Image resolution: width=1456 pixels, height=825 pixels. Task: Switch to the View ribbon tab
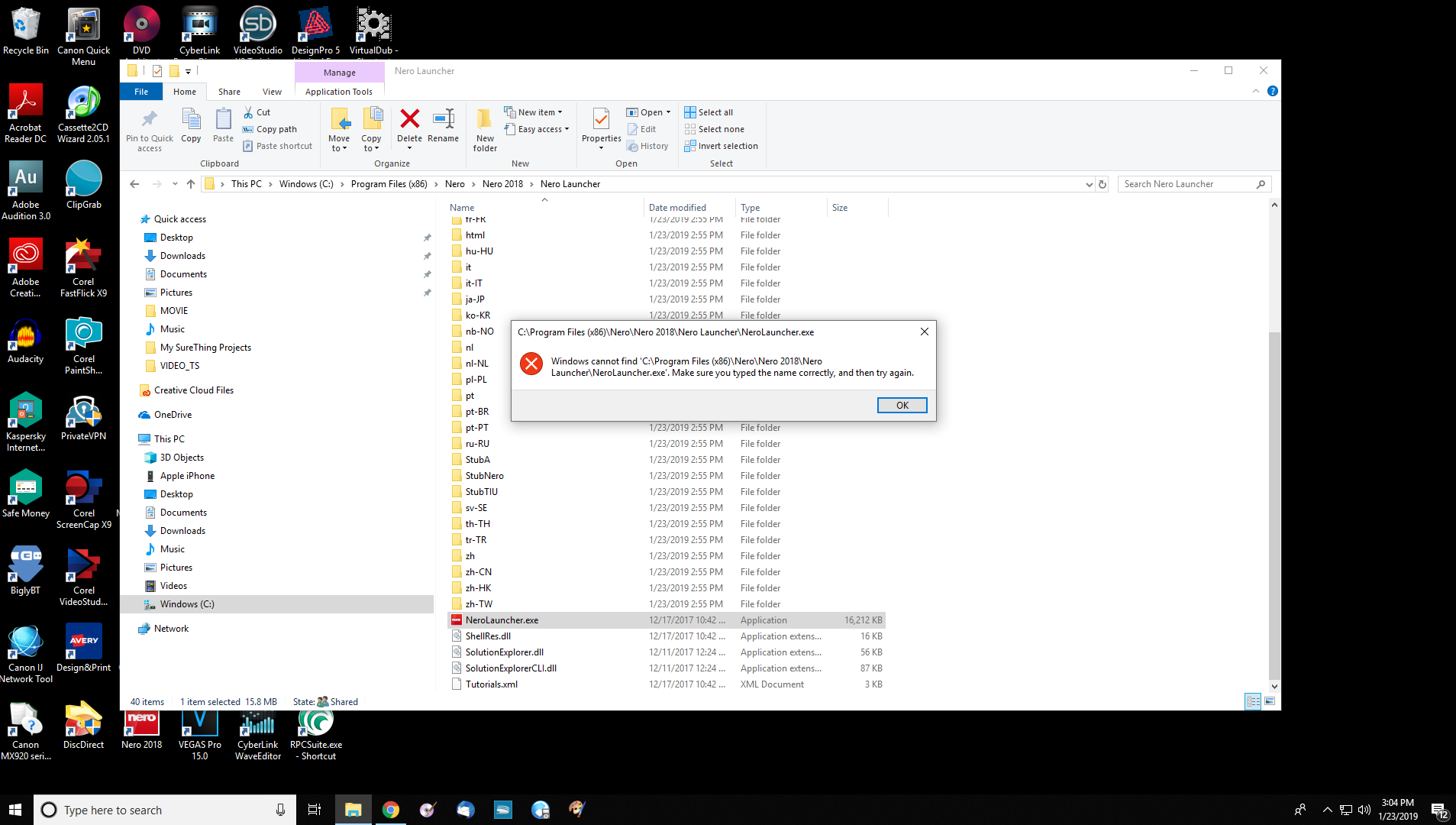pyautogui.click(x=272, y=92)
